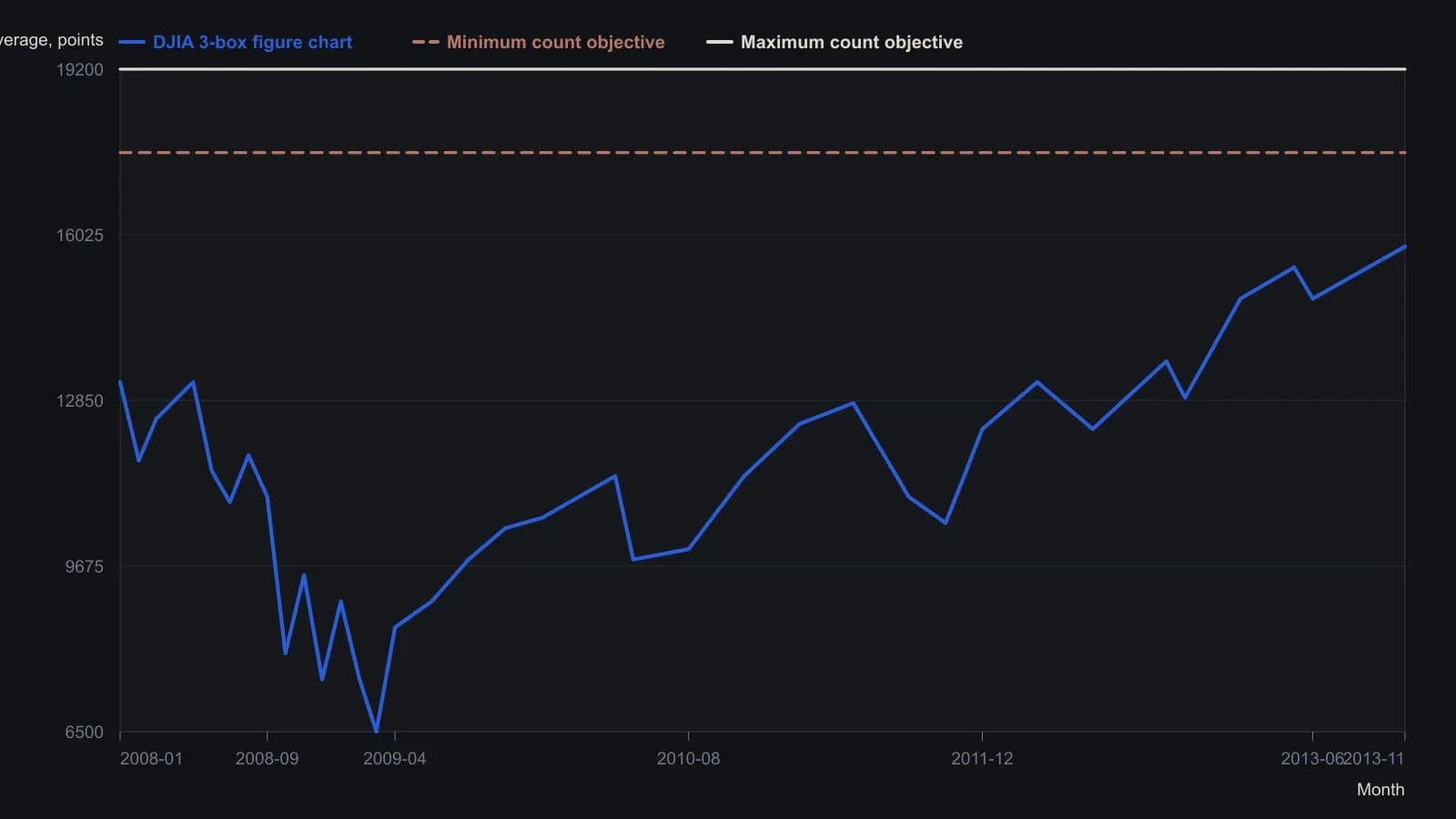Click the Month axis title

point(1380,790)
